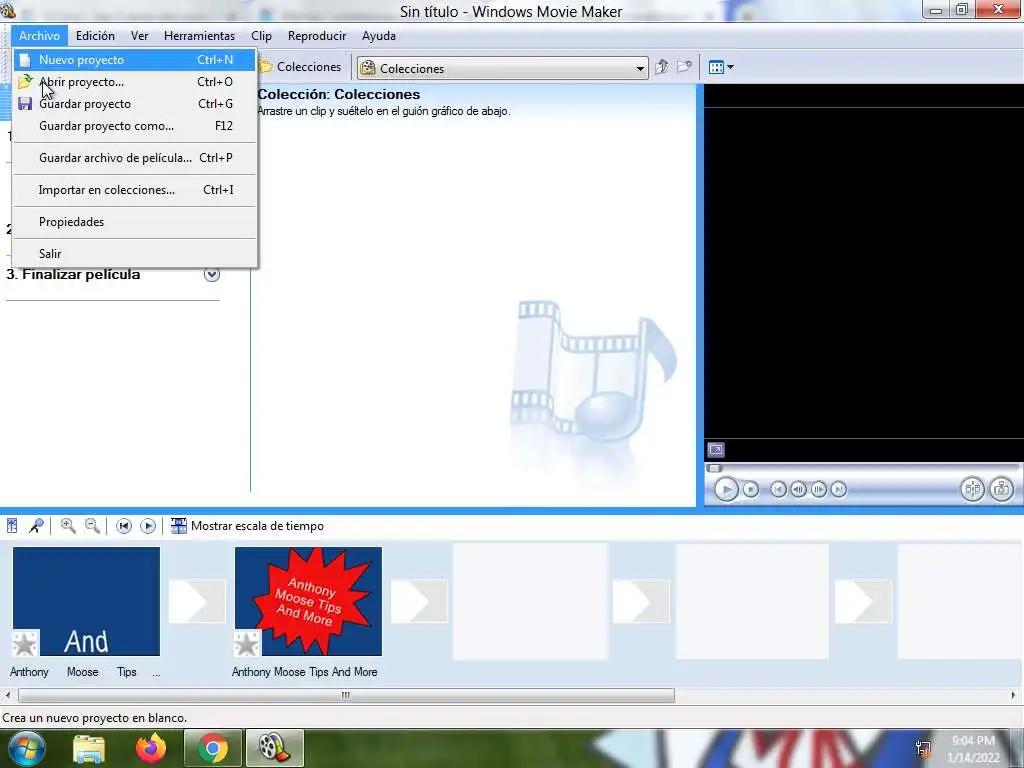The height and width of the screenshot is (768, 1024).
Task: Open the Clip menu
Action: (x=261, y=36)
